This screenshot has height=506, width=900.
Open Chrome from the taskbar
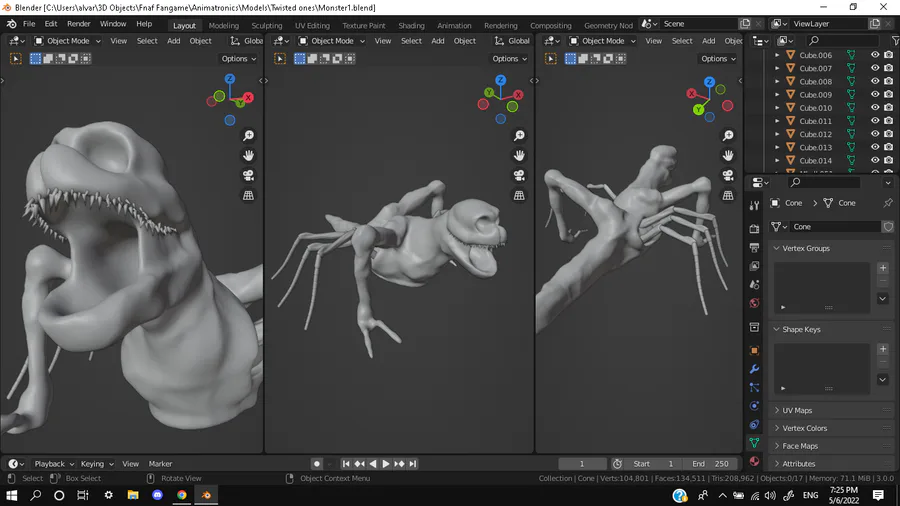coord(182,495)
